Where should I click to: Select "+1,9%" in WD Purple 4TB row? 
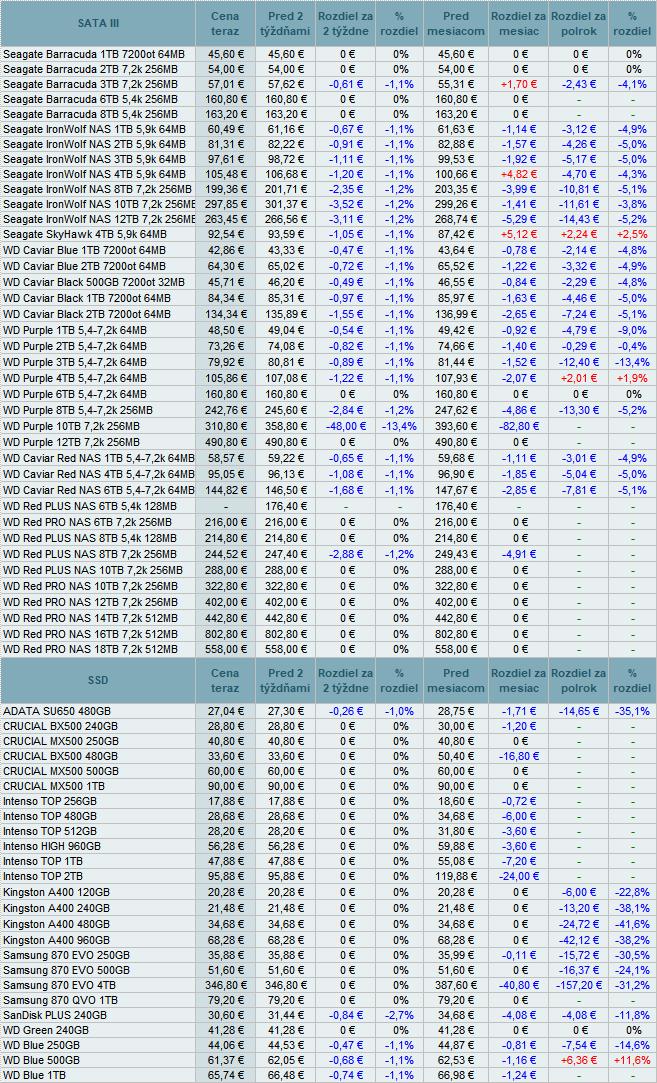pyautogui.click(x=634, y=378)
